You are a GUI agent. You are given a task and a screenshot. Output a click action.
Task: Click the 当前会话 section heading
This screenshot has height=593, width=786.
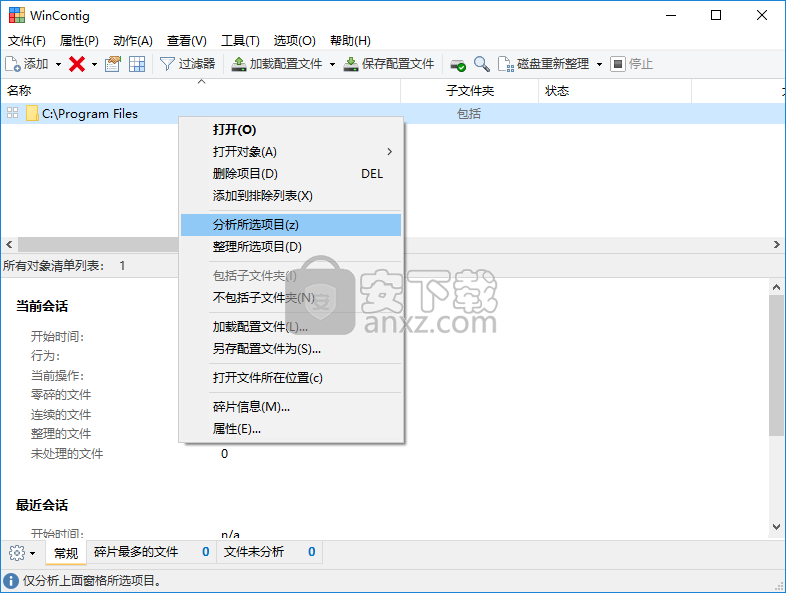click(42, 306)
